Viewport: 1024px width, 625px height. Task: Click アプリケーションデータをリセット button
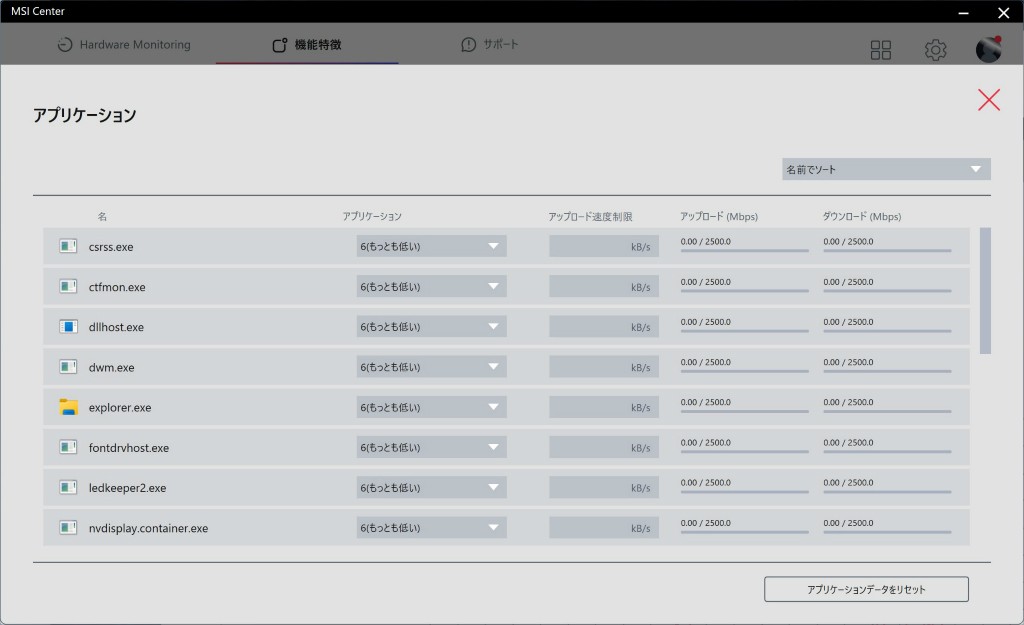click(866, 589)
